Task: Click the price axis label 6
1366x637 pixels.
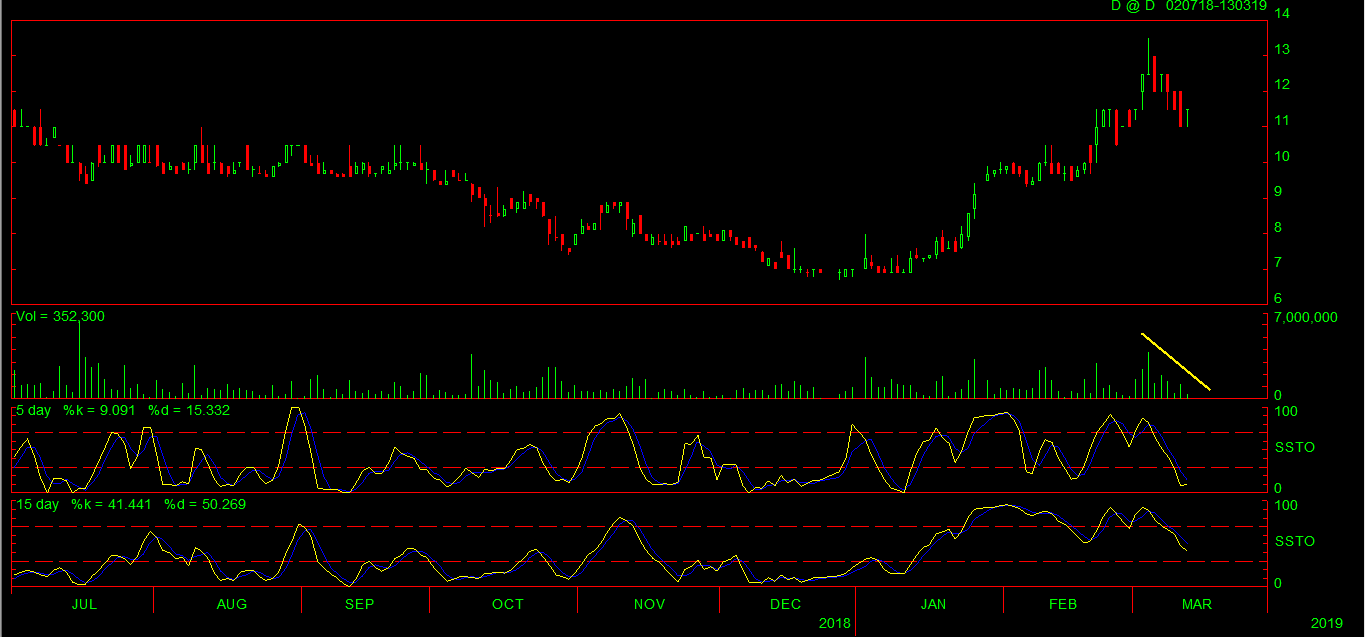Action: point(1279,299)
